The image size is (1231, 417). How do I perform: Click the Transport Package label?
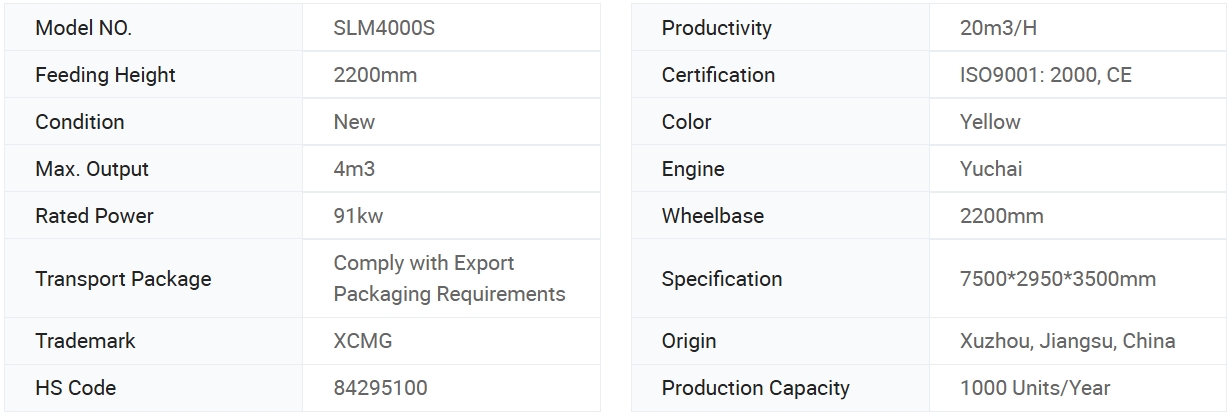[123, 279]
